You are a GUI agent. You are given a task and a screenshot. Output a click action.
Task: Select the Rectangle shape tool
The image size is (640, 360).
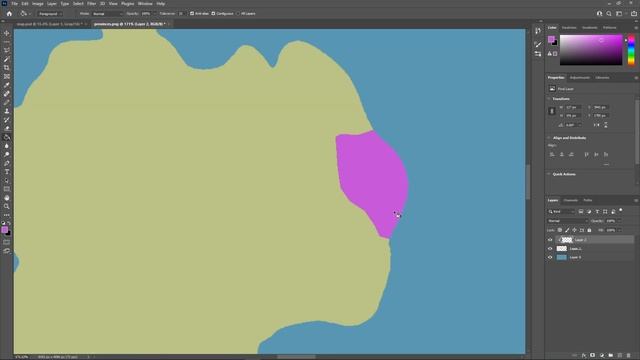click(x=7, y=189)
